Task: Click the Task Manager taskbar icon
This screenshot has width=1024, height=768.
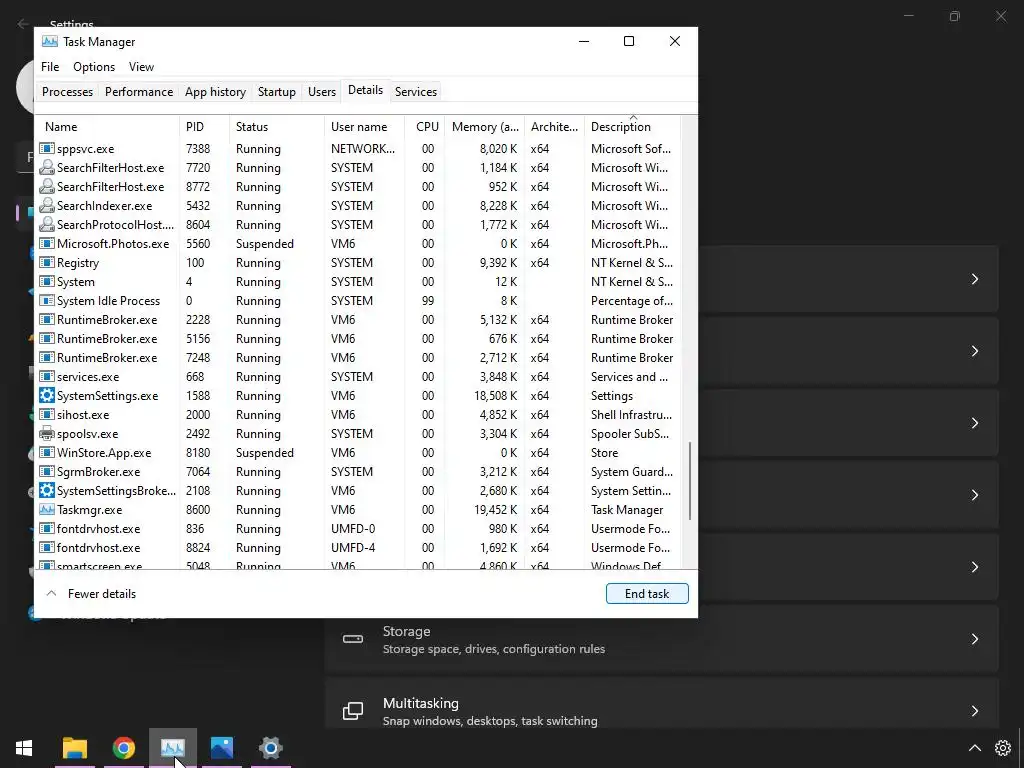Action: (x=173, y=748)
